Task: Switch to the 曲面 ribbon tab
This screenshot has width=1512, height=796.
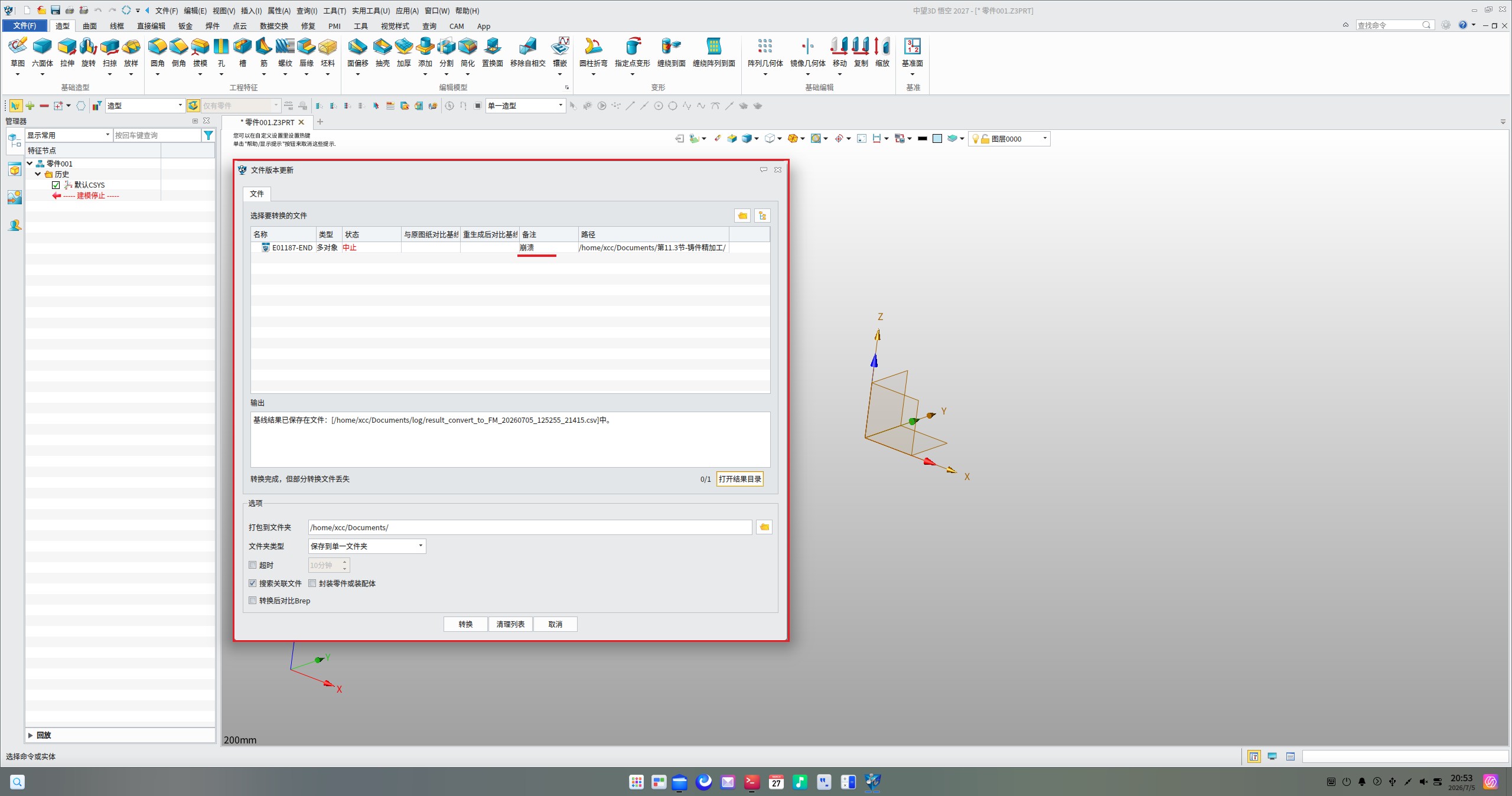Action: pyautogui.click(x=90, y=26)
